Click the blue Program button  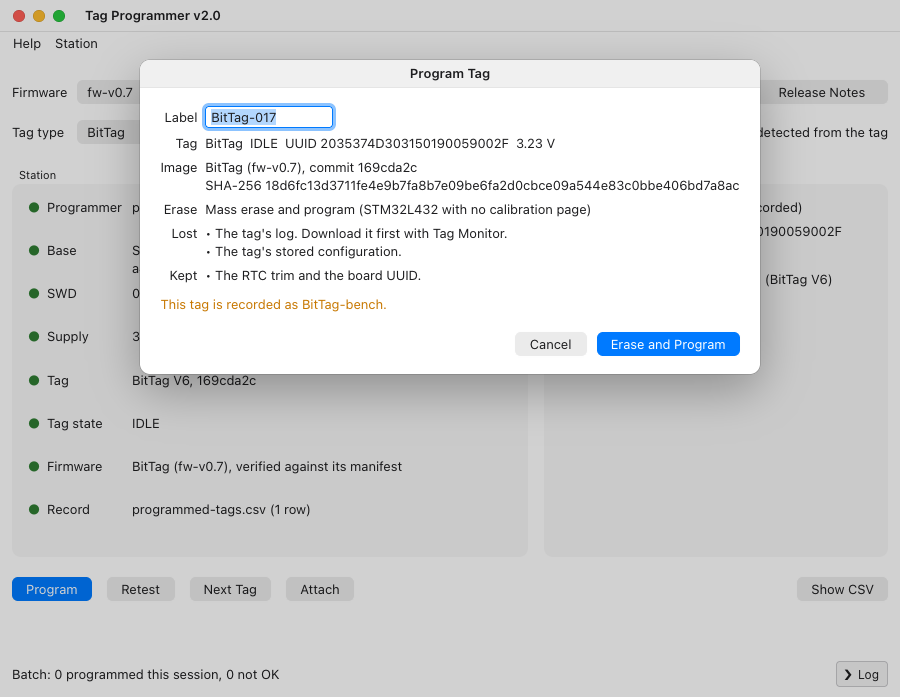(52, 589)
